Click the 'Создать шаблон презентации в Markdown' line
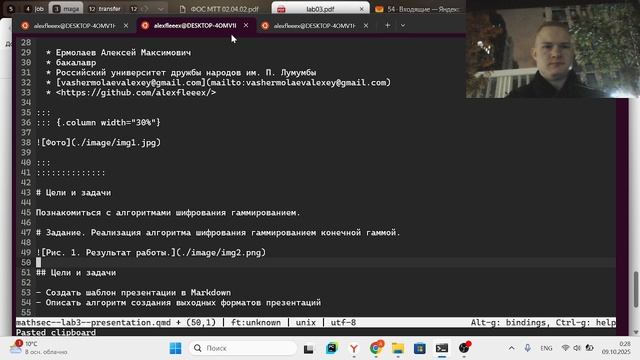The height and width of the screenshot is (360, 640). coord(133,293)
